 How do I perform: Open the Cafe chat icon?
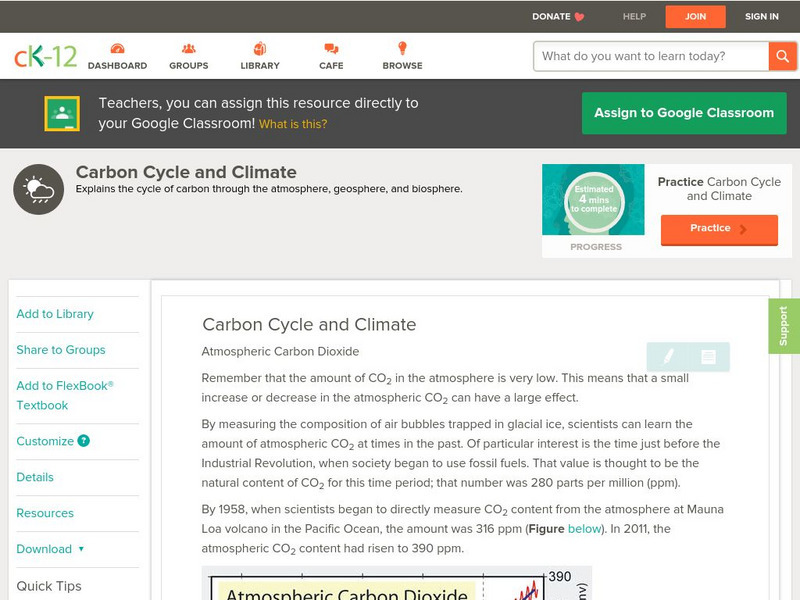[x=331, y=49]
